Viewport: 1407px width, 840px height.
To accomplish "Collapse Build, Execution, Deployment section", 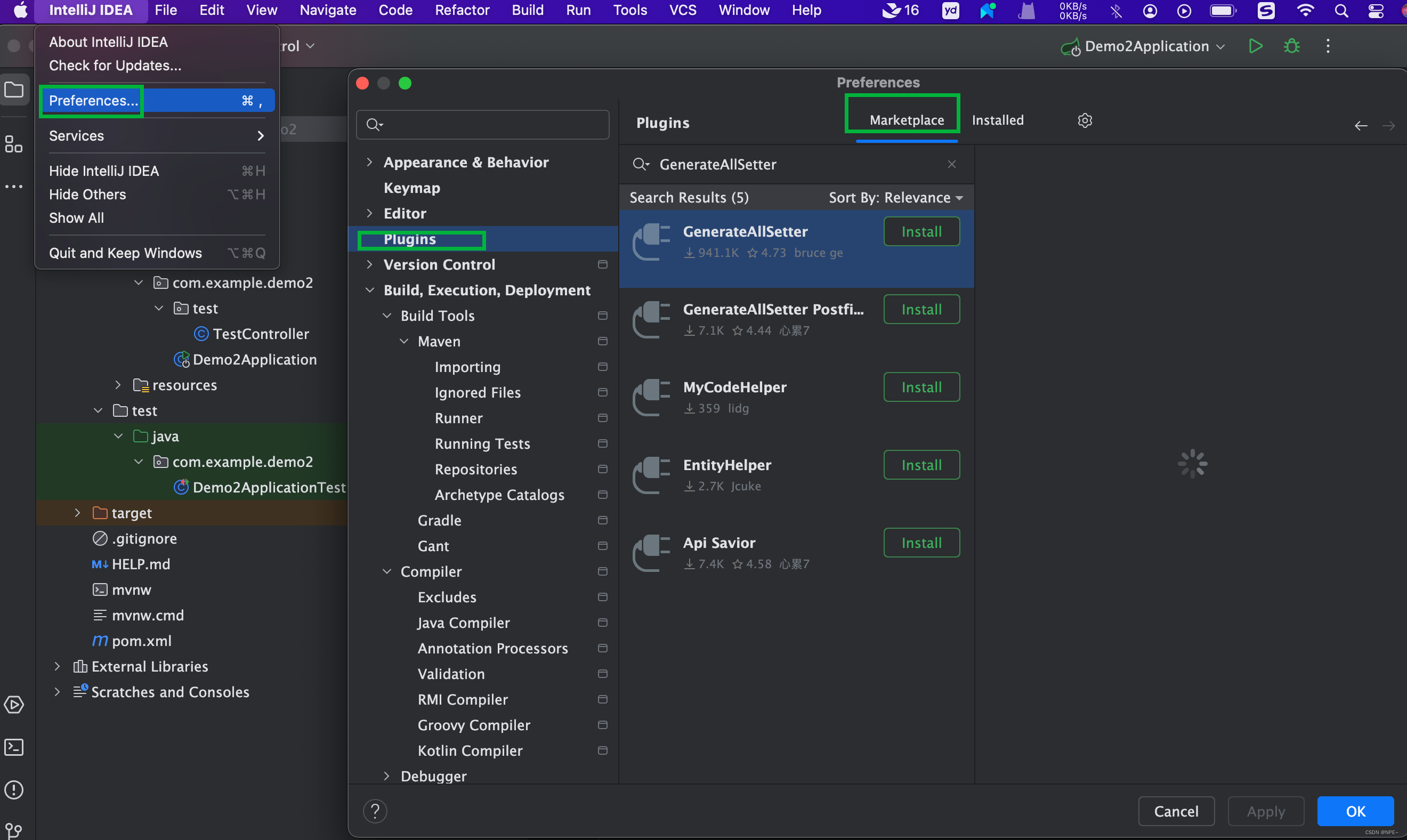I will coord(369,290).
